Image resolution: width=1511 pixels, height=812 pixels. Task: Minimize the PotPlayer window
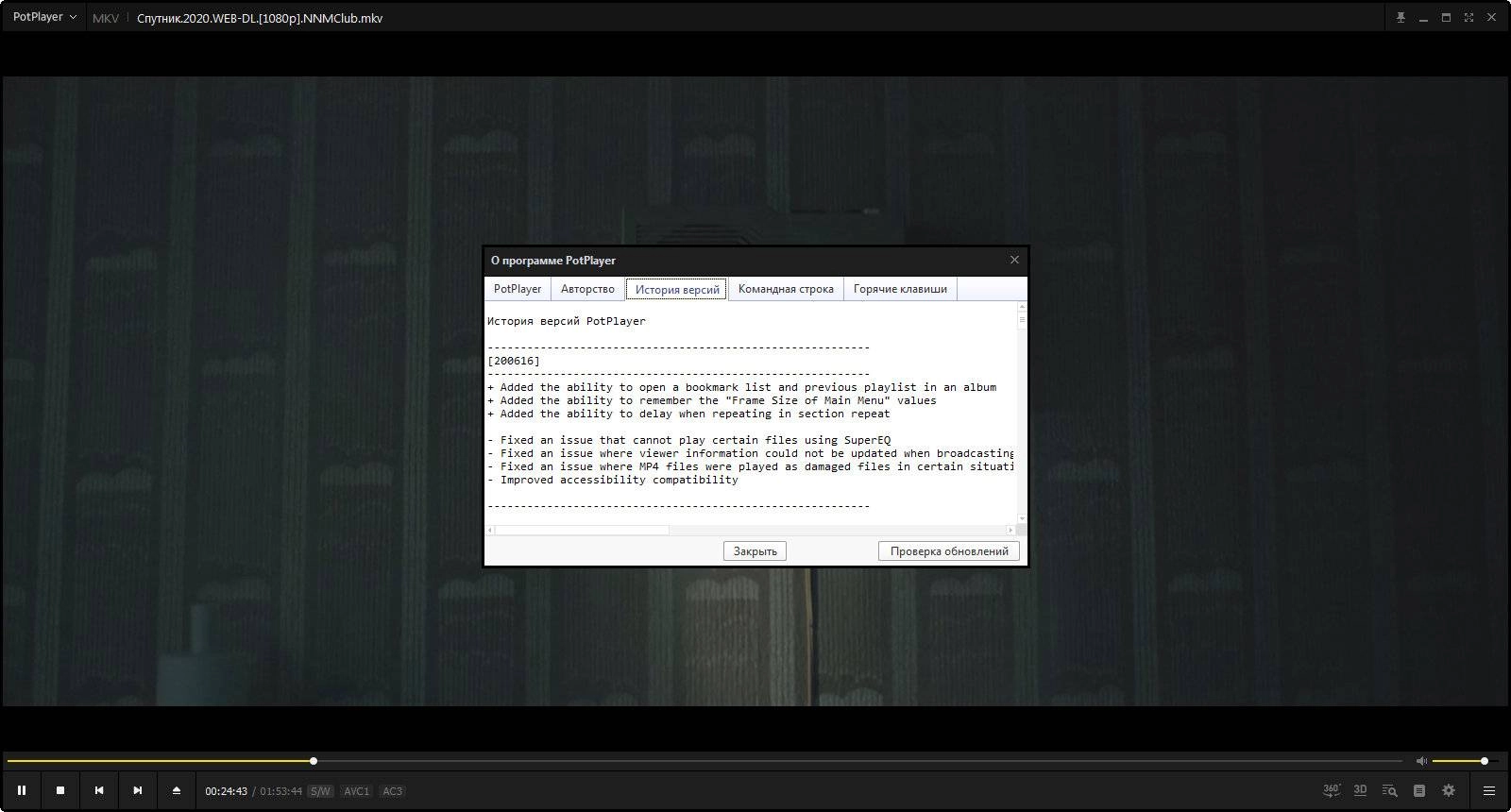coord(1423,18)
